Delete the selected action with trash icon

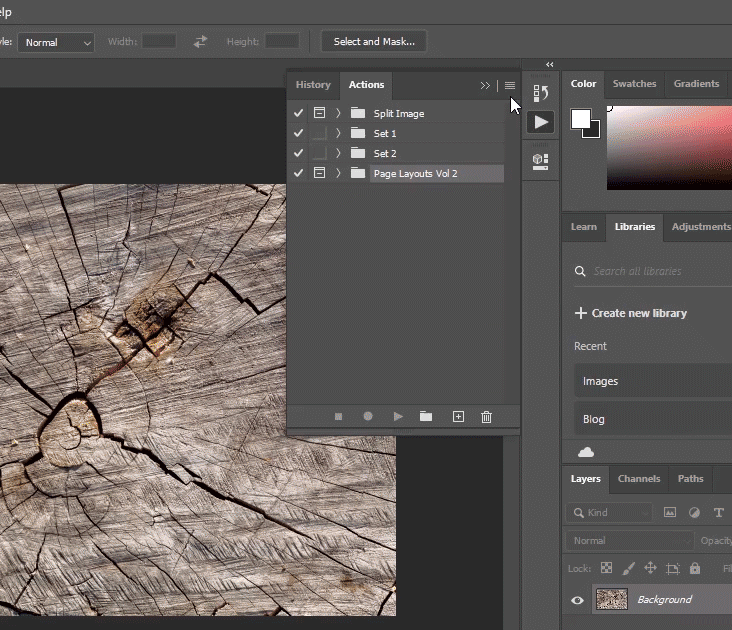click(x=486, y=417)
